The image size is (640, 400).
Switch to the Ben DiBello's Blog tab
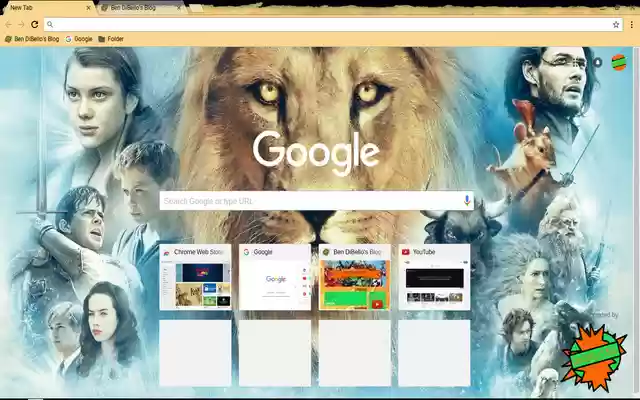pyautogui.click(x=139, y=8)
